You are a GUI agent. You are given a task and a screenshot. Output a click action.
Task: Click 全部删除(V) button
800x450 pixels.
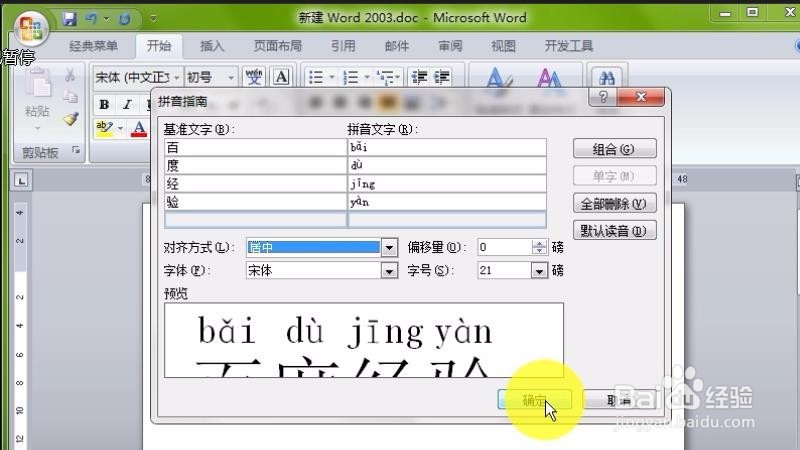tap(614, 204)
